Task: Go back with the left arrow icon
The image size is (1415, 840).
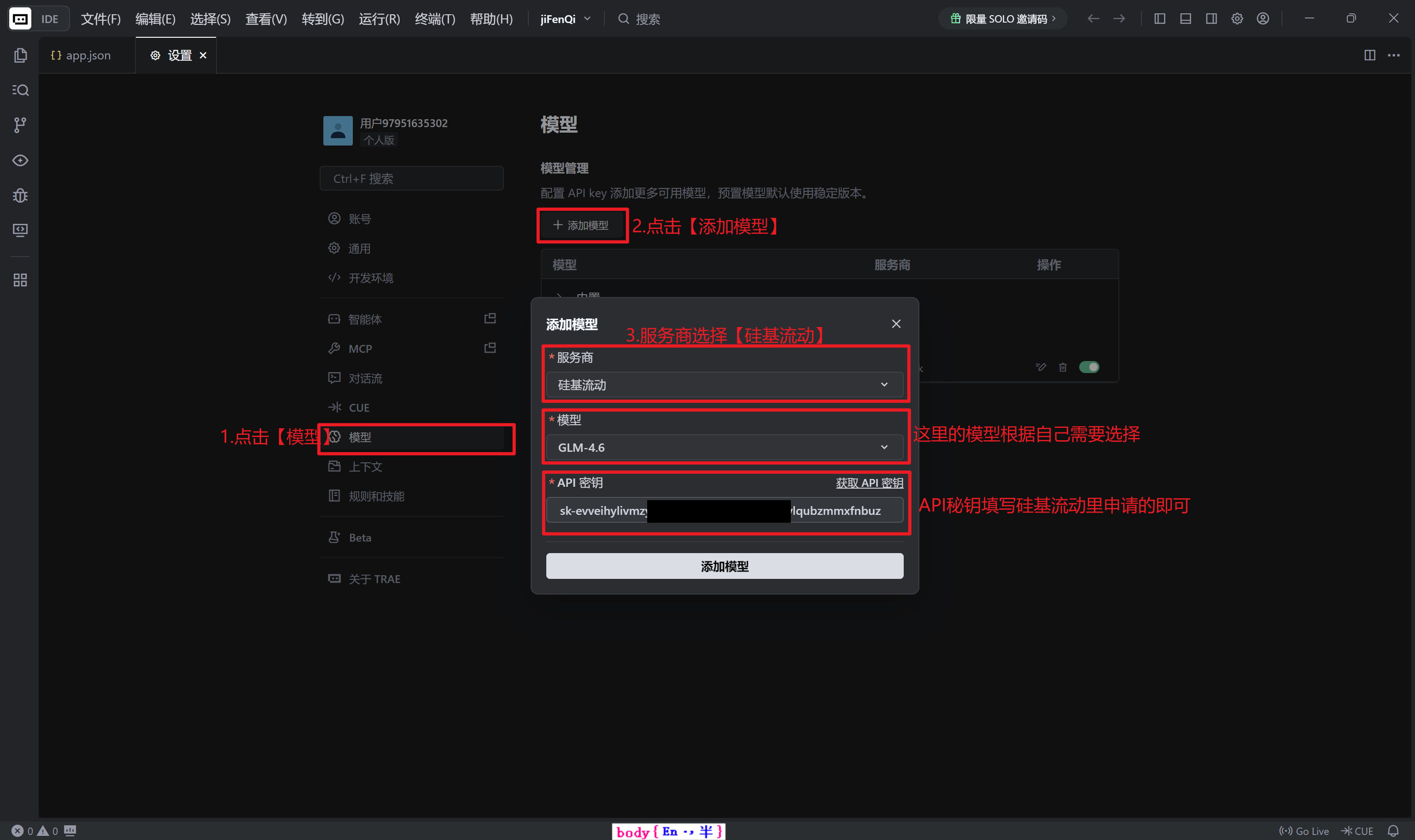Action: tap(1093, 19)
